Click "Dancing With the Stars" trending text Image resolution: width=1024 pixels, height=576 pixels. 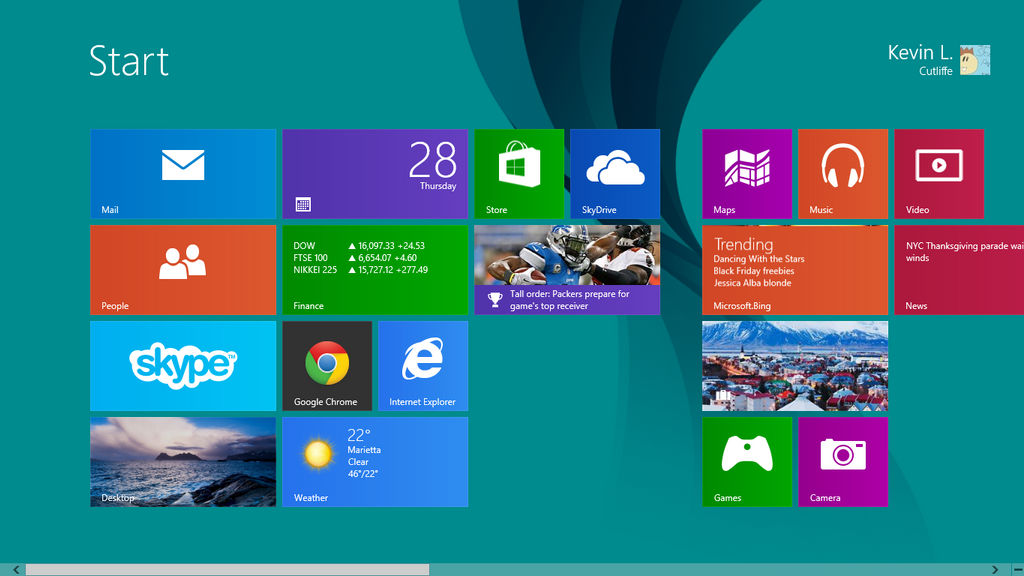pos(759,259)
